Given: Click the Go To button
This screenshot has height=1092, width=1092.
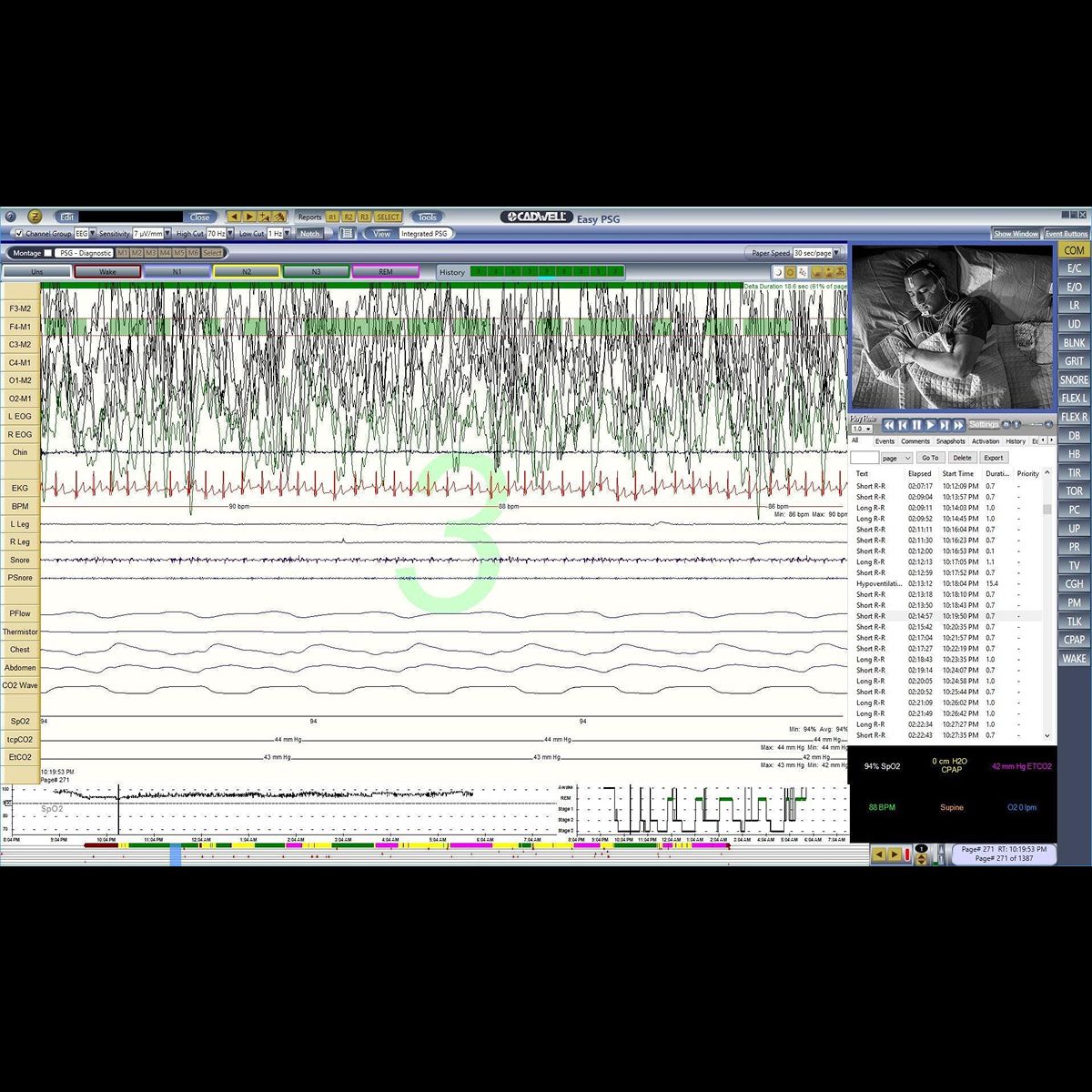Looking at the screenshot, I should tap(930, 457).
